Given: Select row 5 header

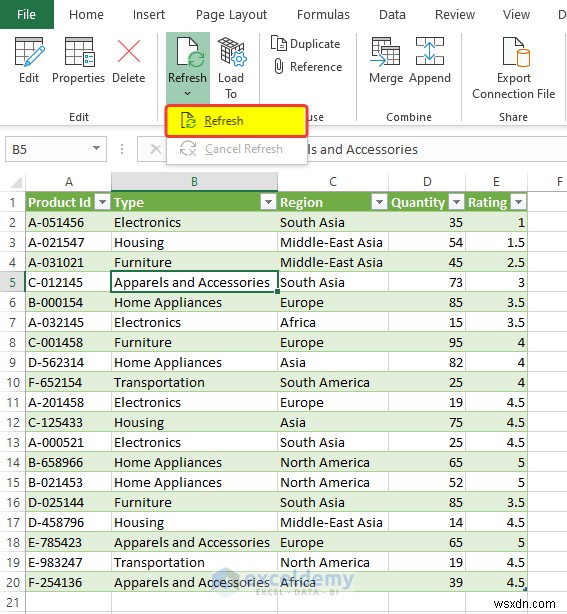Looking at the screenshot, I should coord(13,282).
